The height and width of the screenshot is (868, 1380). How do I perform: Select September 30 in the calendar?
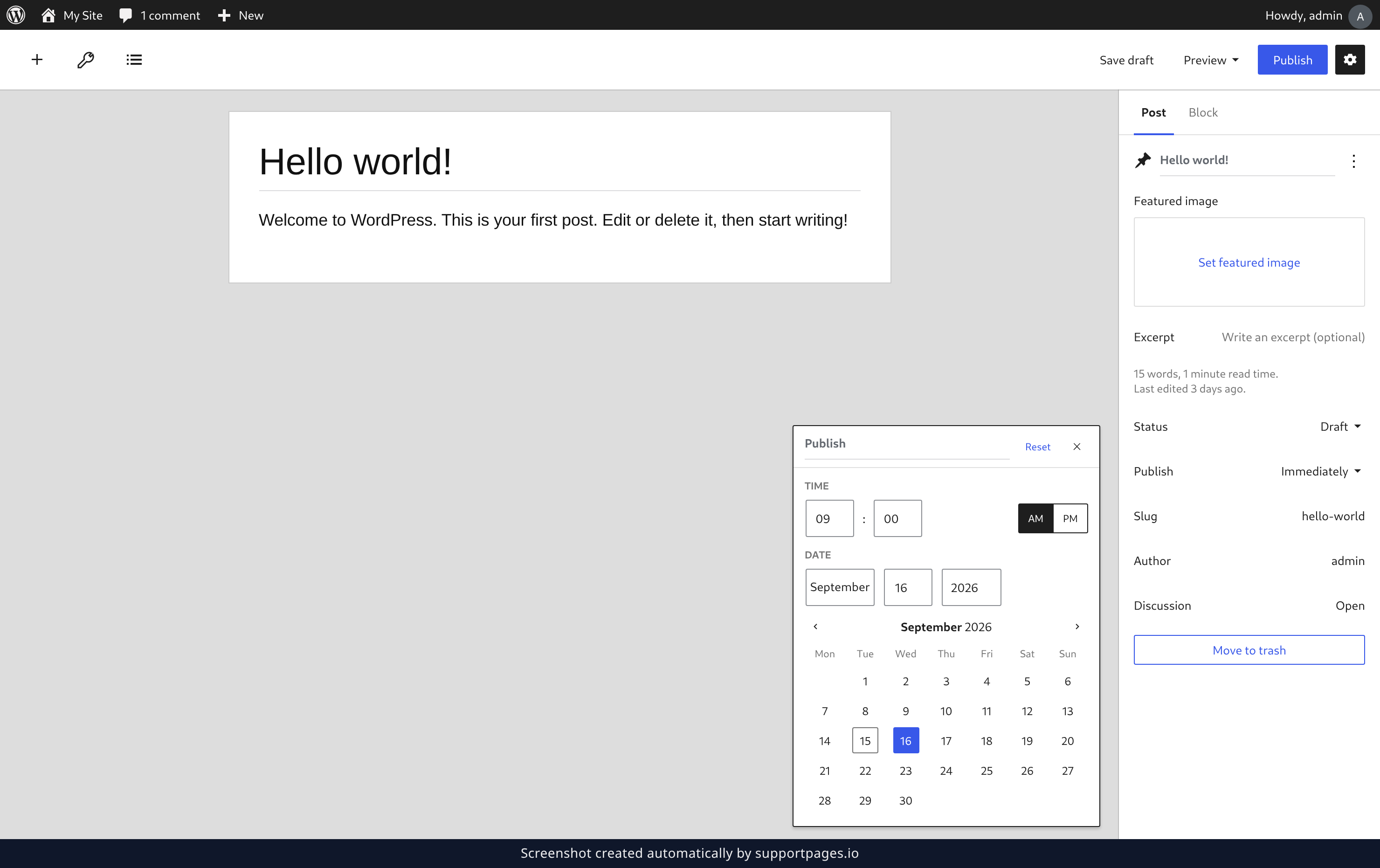pyautogui.click(x=905, y=800)
